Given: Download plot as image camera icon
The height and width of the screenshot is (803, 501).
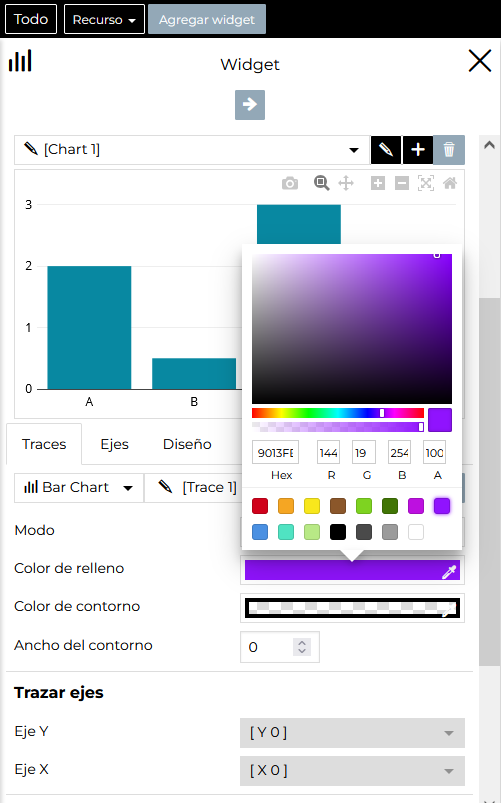Looking at the screenshot, I should (x=290, y=183).
